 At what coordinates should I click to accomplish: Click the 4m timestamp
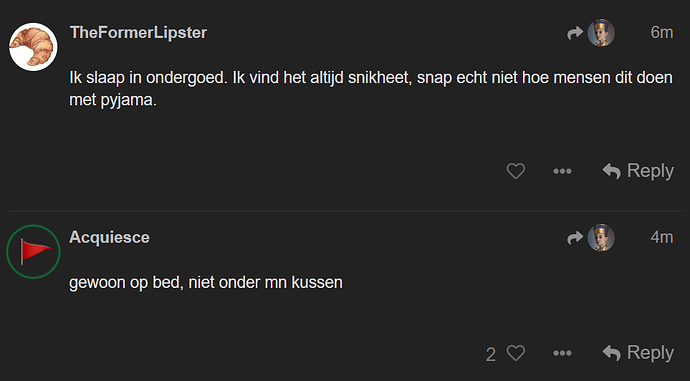(662, 238)
